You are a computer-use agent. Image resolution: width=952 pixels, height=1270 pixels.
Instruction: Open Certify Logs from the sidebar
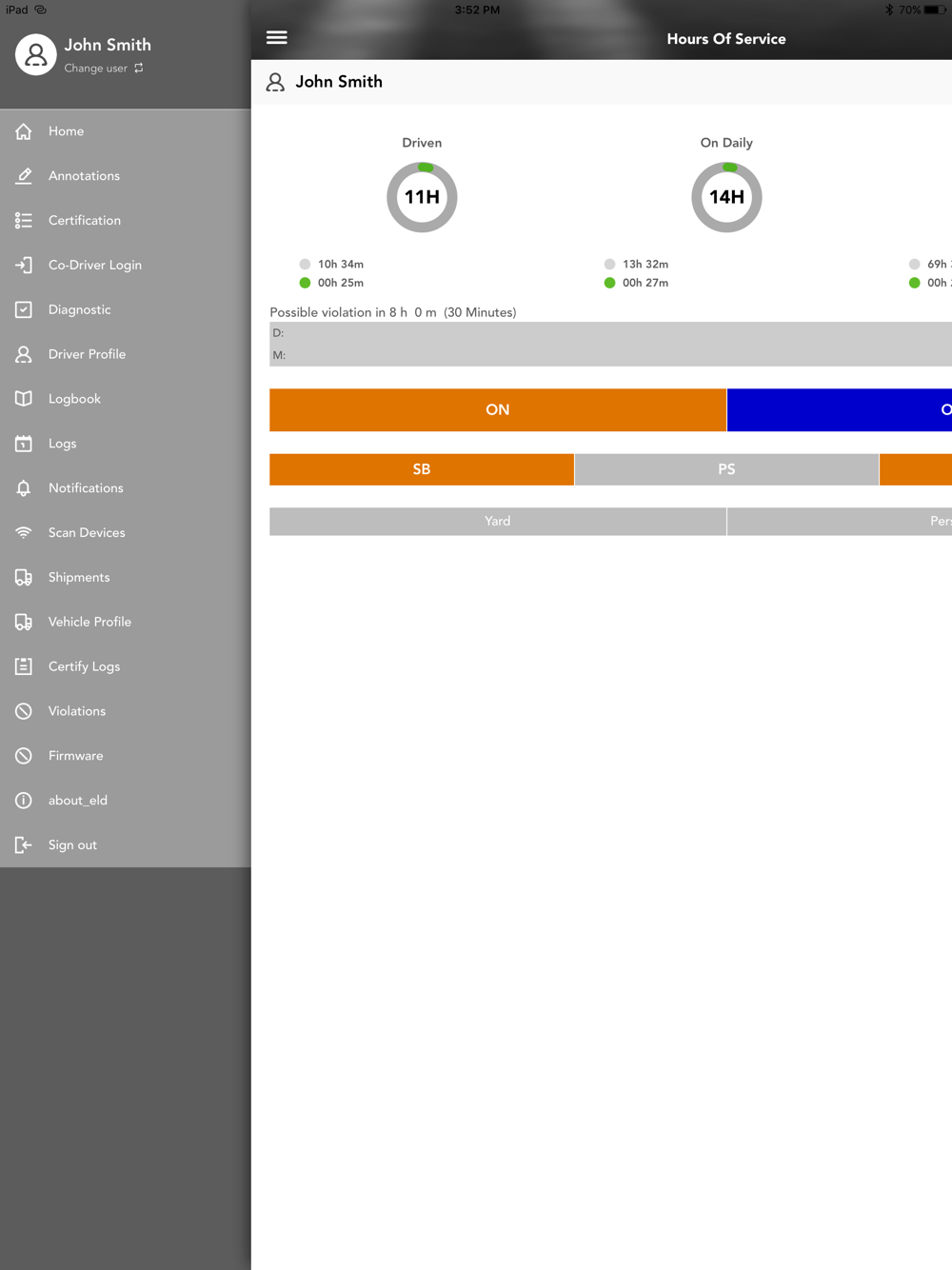pyautogui.click(x=126, y=666)
